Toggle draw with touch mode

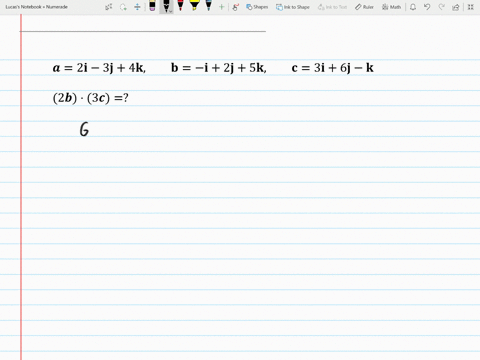236,7
